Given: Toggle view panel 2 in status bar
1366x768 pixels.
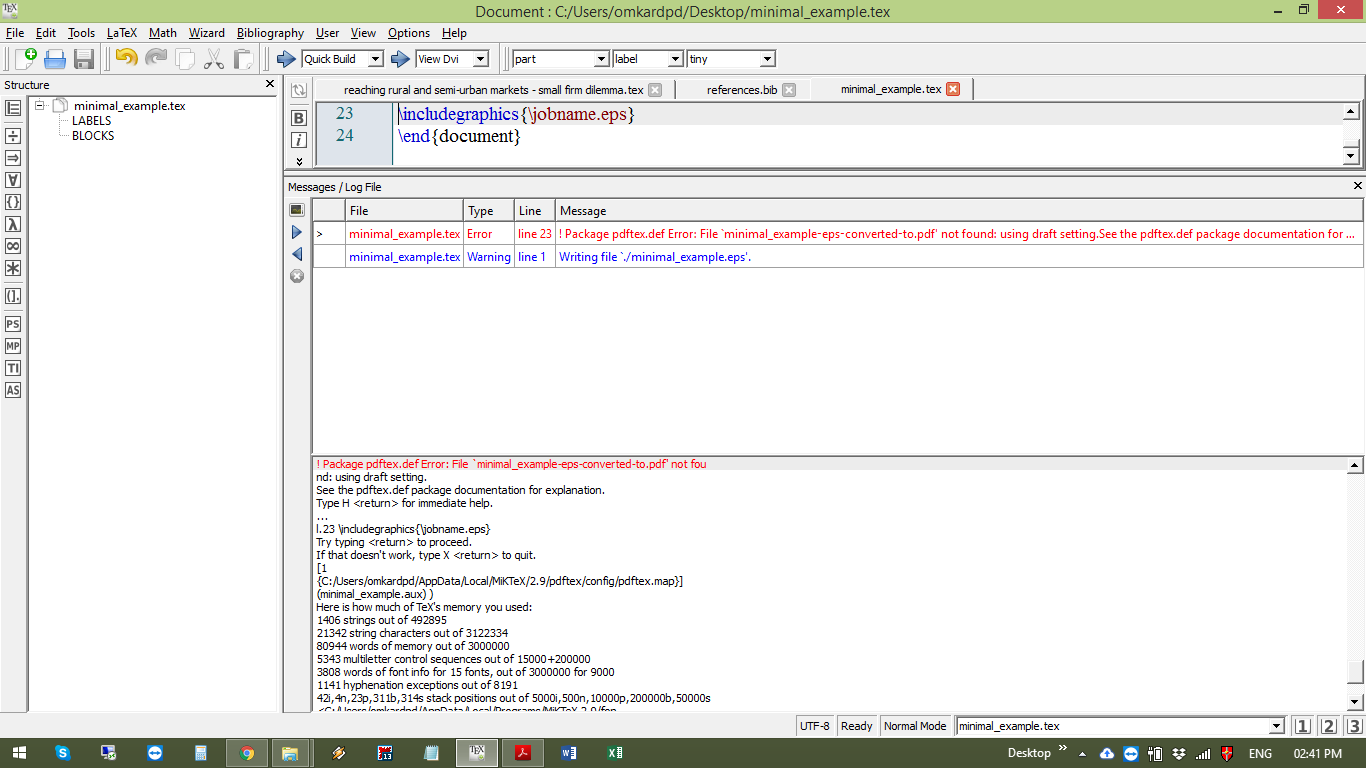Looking at the screenshot, I should click(x=1328, y=726).
